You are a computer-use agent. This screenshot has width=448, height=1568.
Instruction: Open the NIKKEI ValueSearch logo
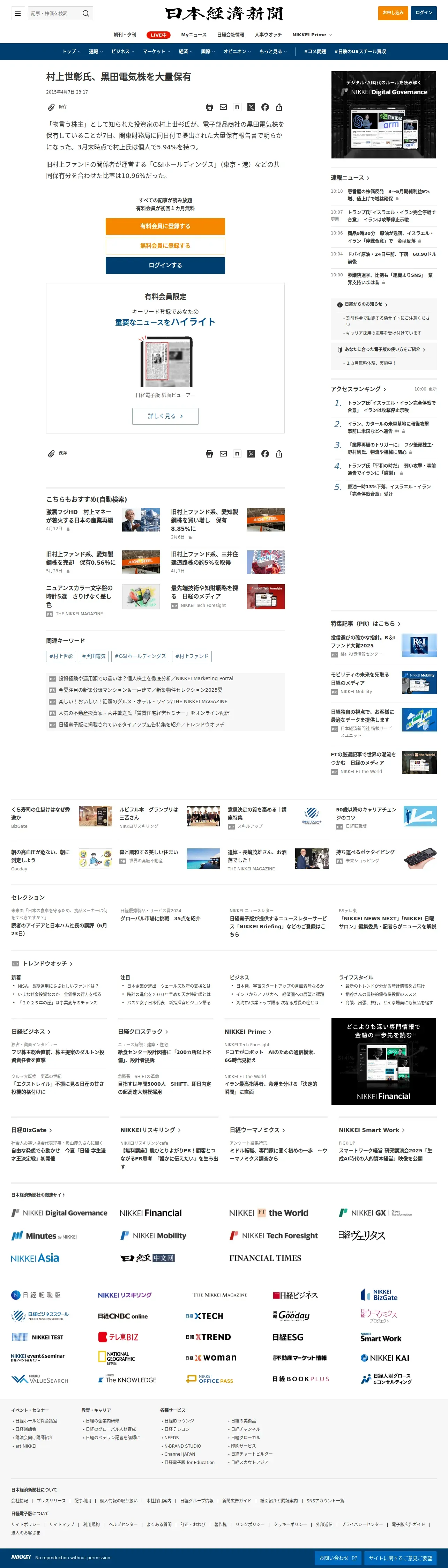39,1379
